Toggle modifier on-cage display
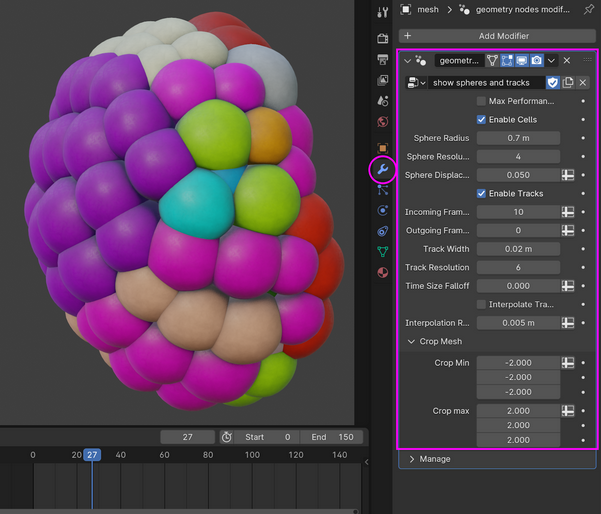 pos(492,61)
